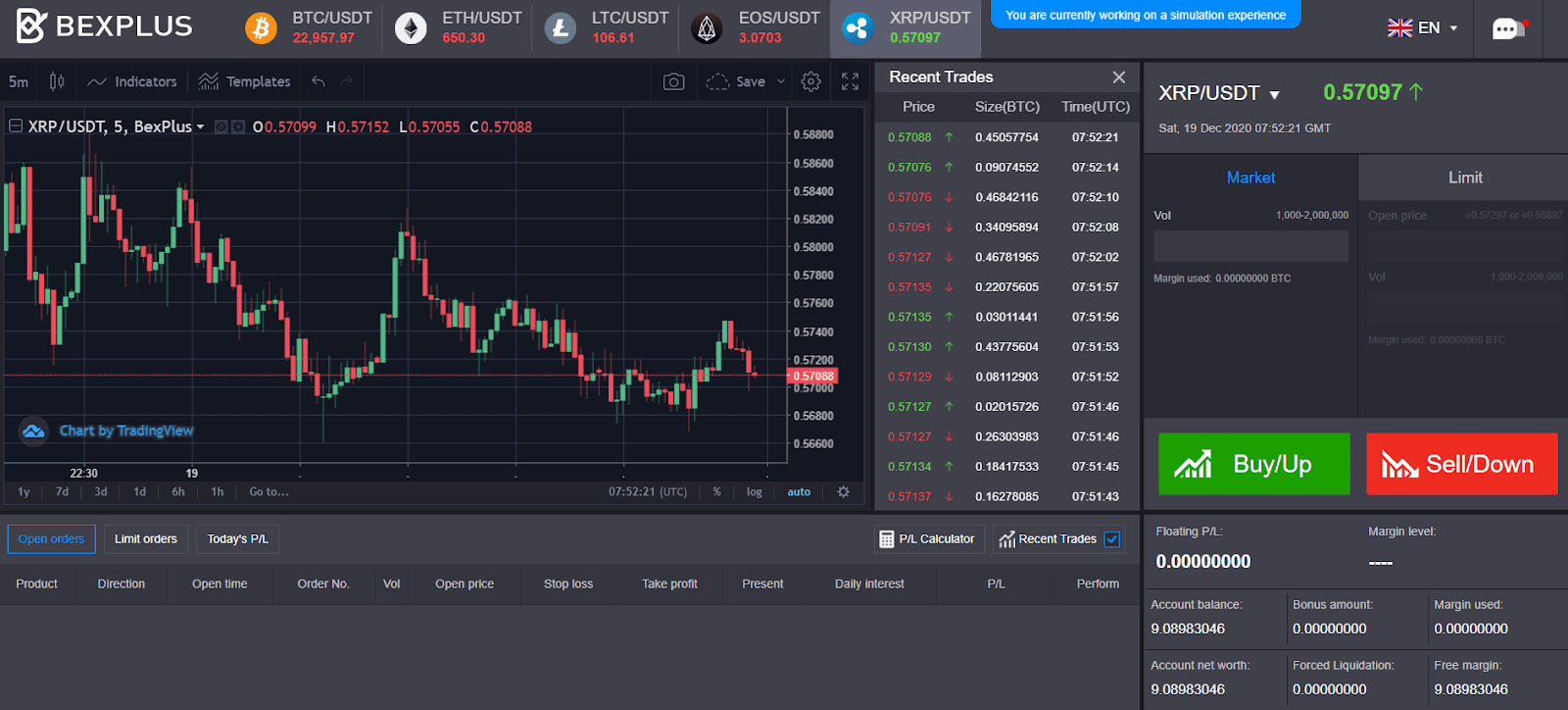Screen dimensions: 1568x710
Task: Expand the Save chart dropdown arrow
Action: [x=781, y=81]
